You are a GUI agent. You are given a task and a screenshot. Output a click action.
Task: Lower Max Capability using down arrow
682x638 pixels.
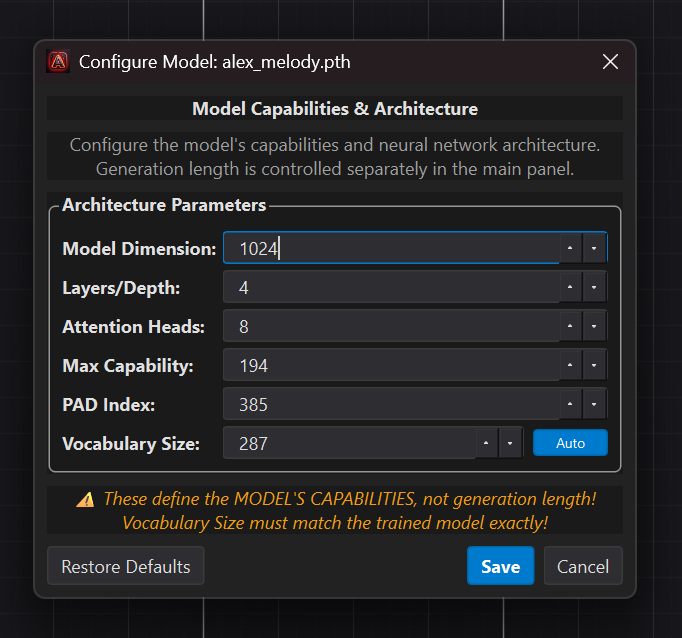(x=594, y=365)
